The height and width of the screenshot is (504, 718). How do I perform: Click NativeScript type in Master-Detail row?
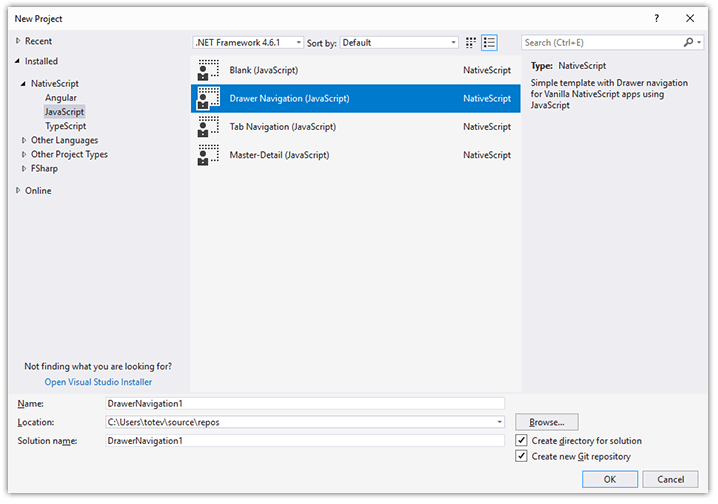tap(487, 155)
